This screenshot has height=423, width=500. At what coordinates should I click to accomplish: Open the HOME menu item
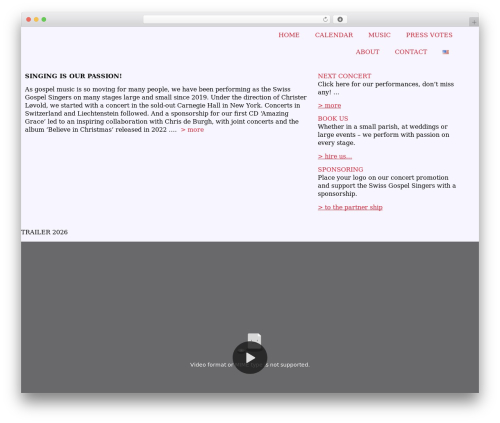289,35
